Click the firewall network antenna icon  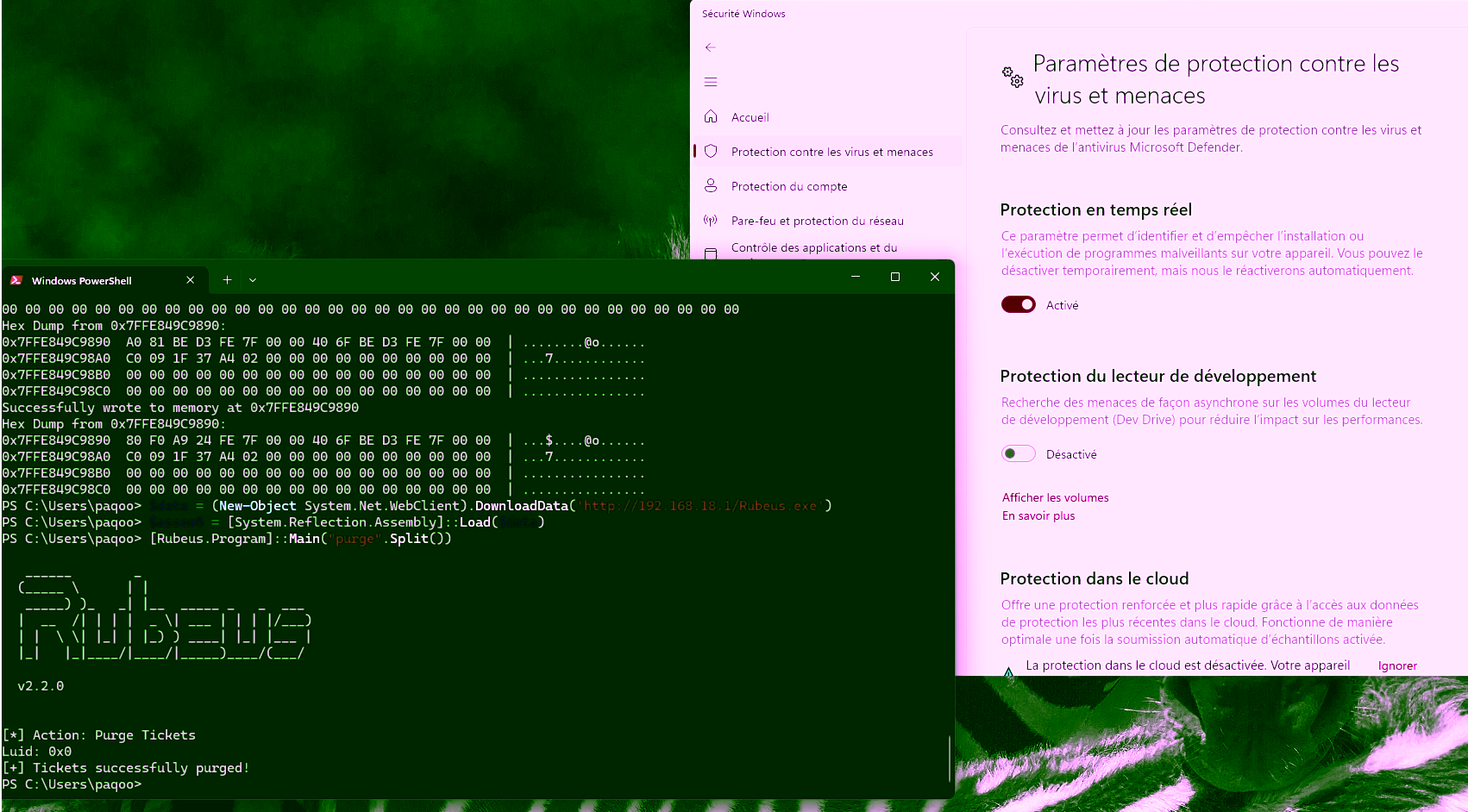(711, 220)
